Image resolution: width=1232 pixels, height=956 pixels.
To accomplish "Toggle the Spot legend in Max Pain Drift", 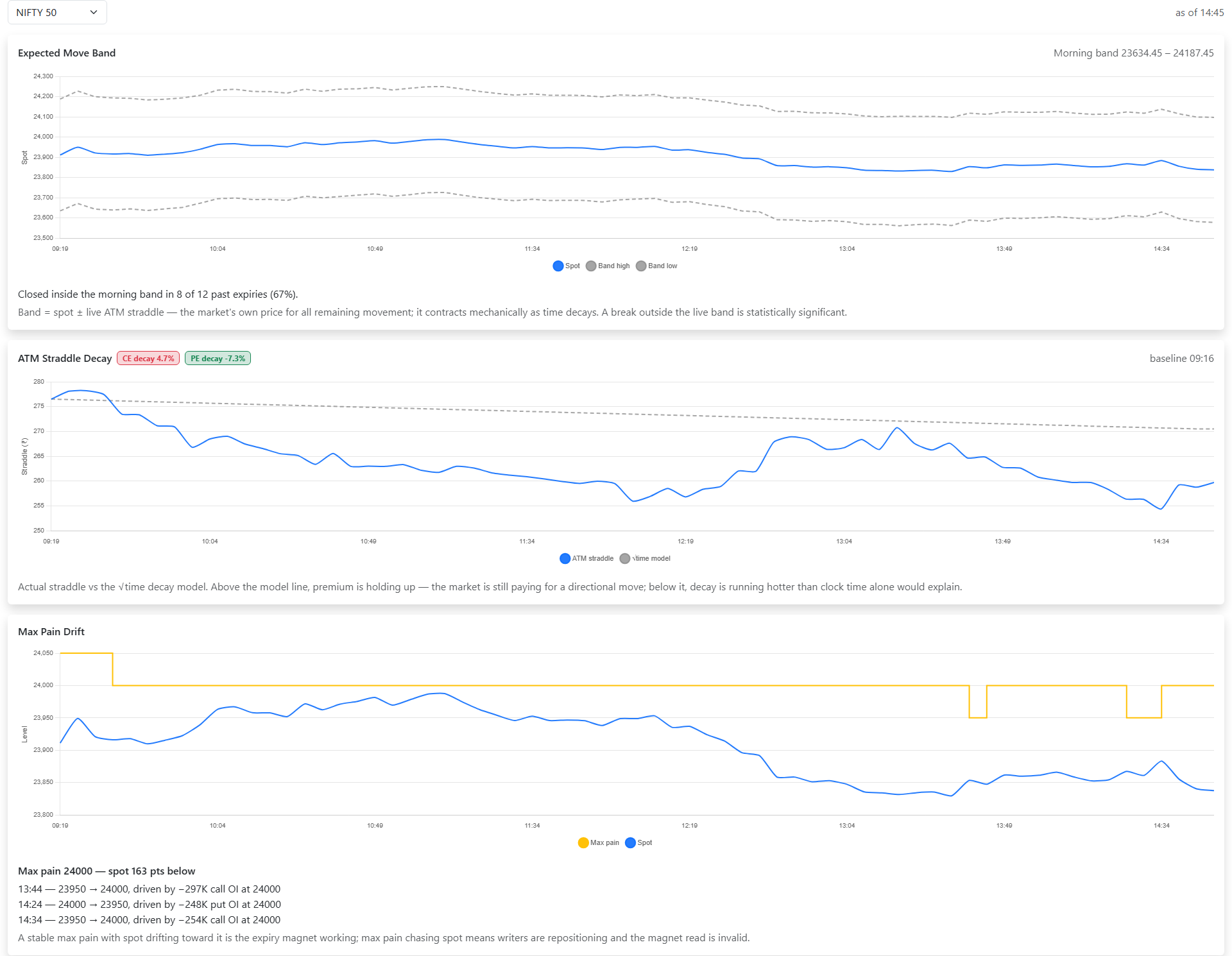I will tap(638, 842).
